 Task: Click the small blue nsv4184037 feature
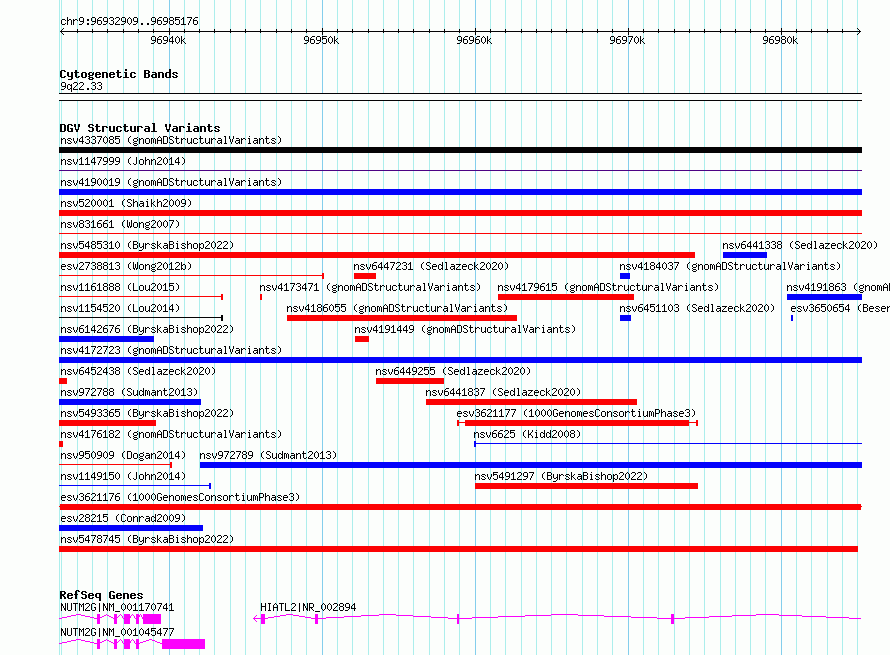click(625, 276)
